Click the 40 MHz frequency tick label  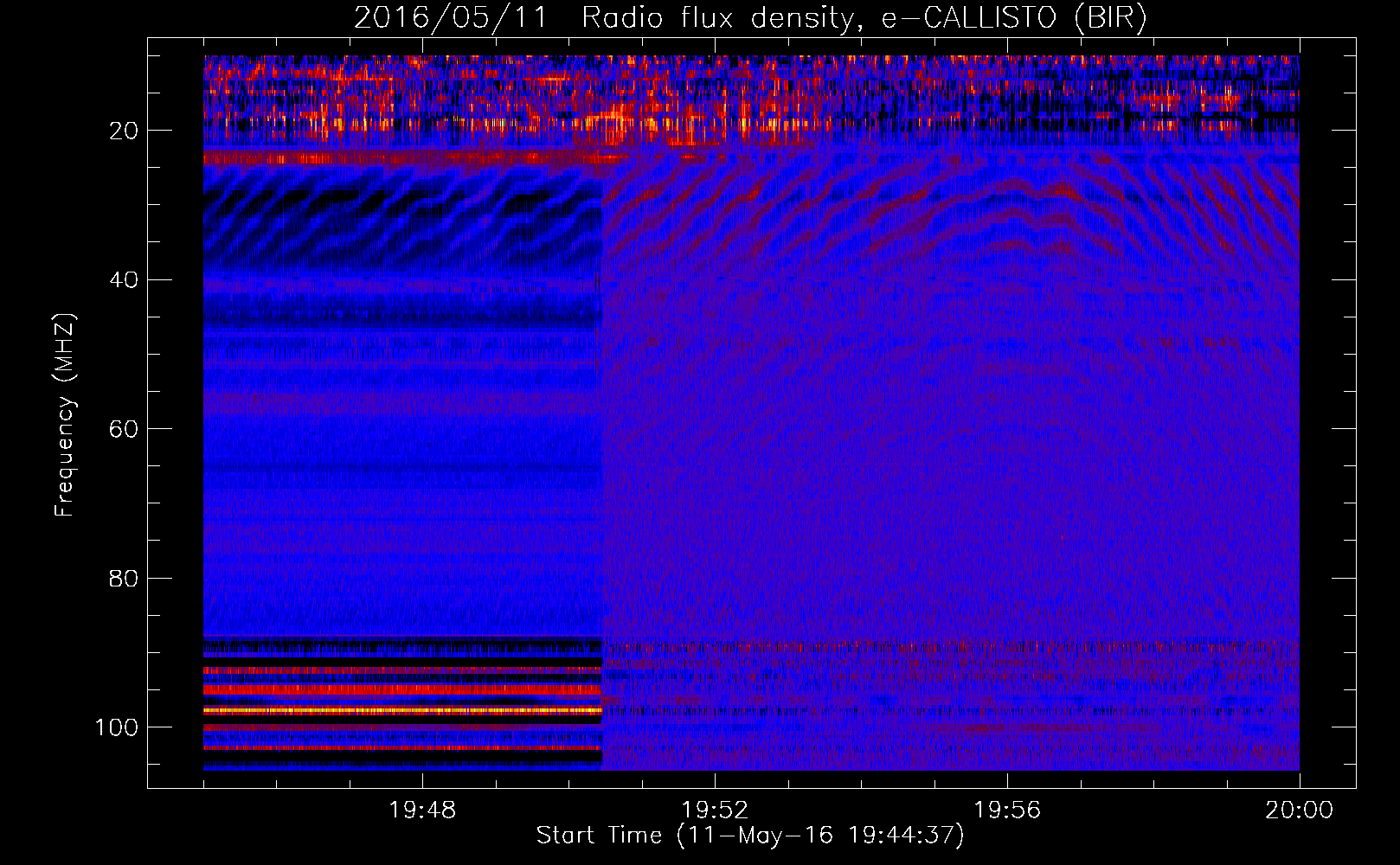click(x=124, y=280)
